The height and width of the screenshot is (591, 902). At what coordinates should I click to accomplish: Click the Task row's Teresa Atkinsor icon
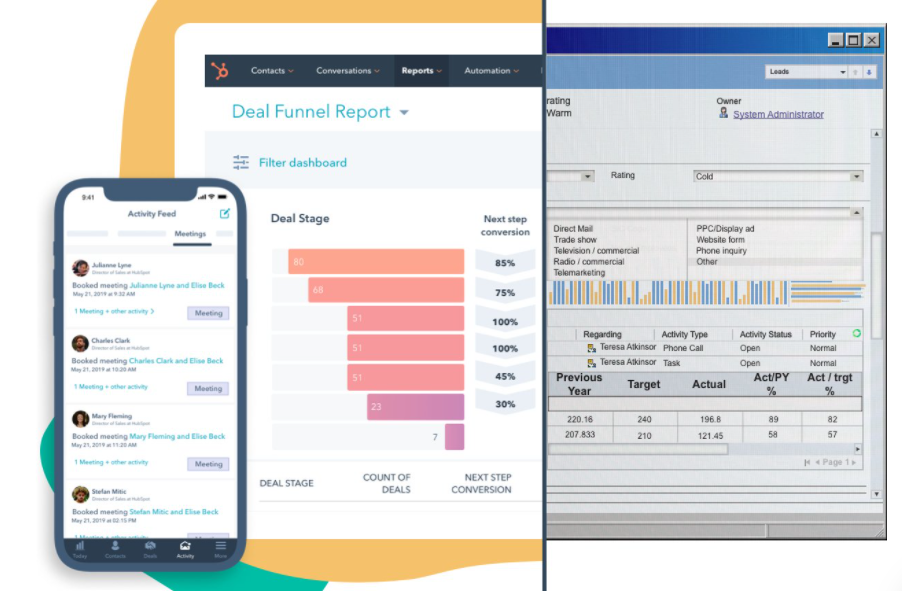click(591, 363)
